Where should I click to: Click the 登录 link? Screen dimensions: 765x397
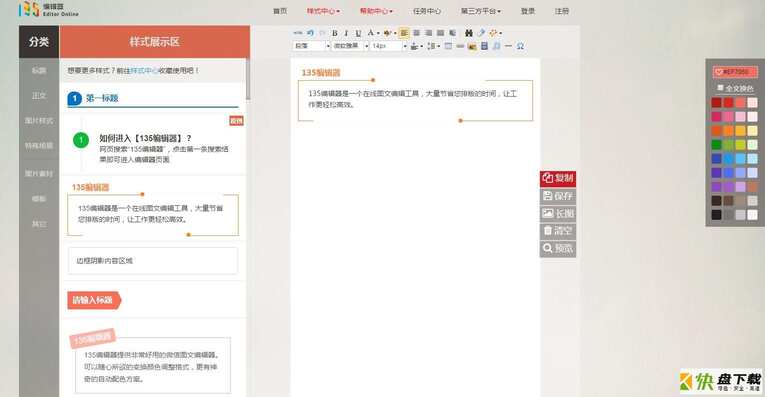[527, 11]
